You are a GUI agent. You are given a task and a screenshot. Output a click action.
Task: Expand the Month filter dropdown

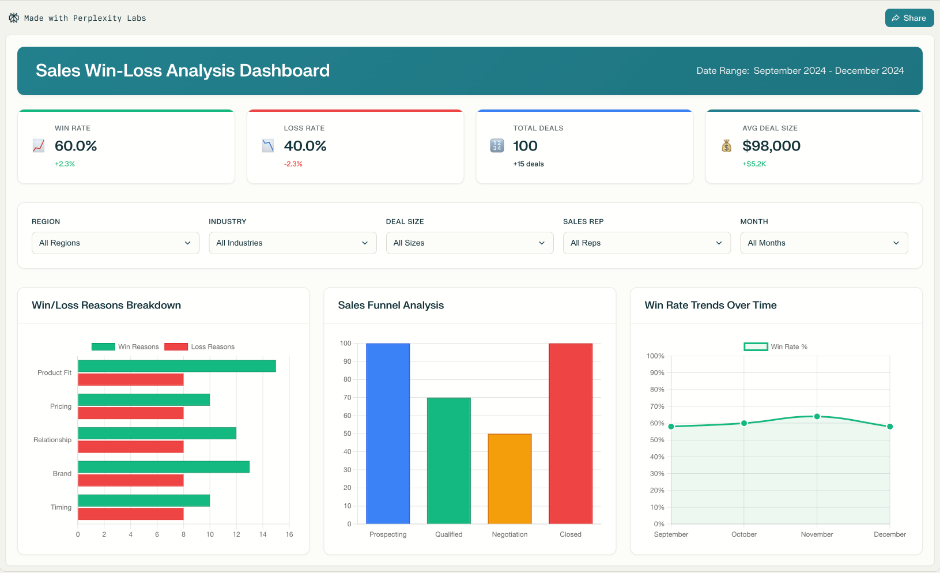tap(823, 243)
